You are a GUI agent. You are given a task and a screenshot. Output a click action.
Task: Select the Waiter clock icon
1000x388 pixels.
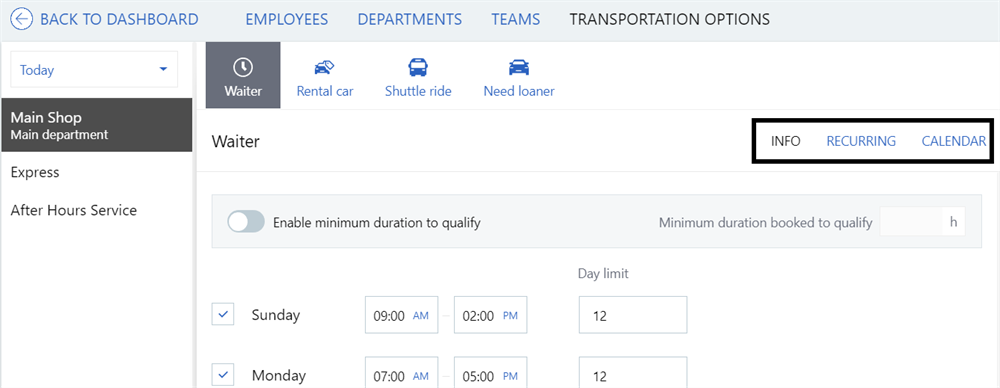click(243, 67)
